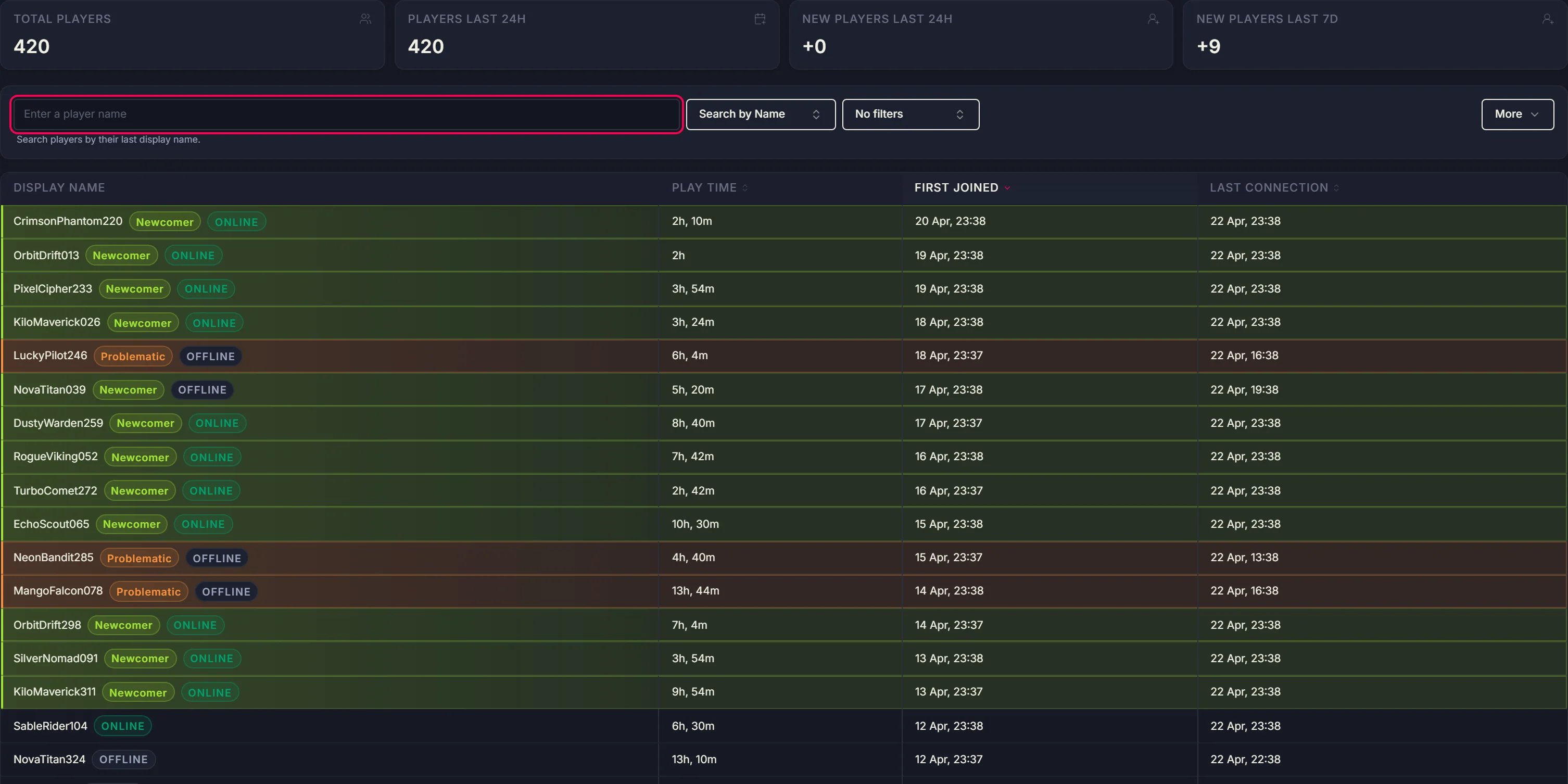This screenshot has width=1568, height=784.
Task: Open player EchoScout065
Action: (x=51, y=524)
